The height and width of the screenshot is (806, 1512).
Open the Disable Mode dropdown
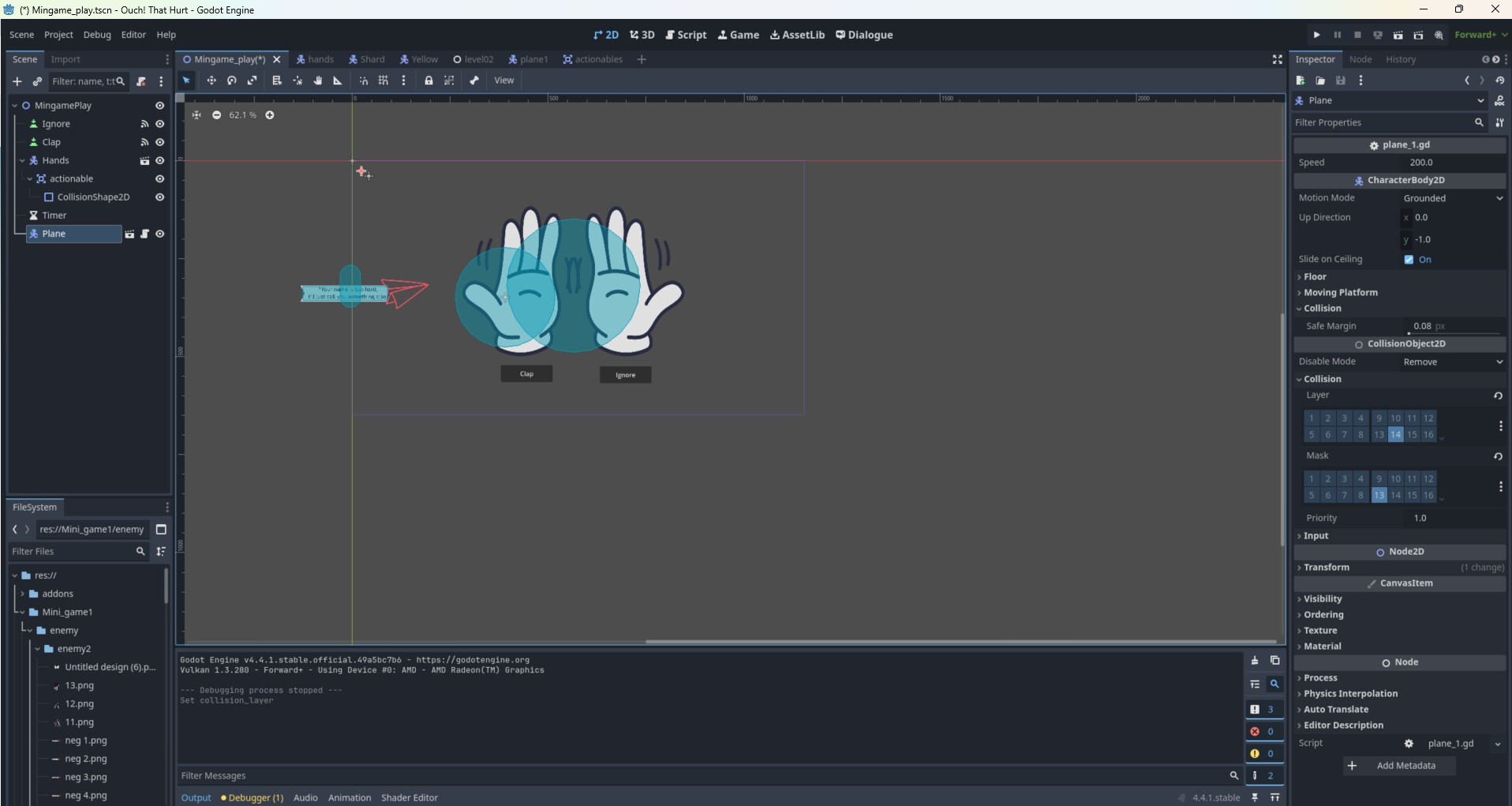click(1453, 362)
